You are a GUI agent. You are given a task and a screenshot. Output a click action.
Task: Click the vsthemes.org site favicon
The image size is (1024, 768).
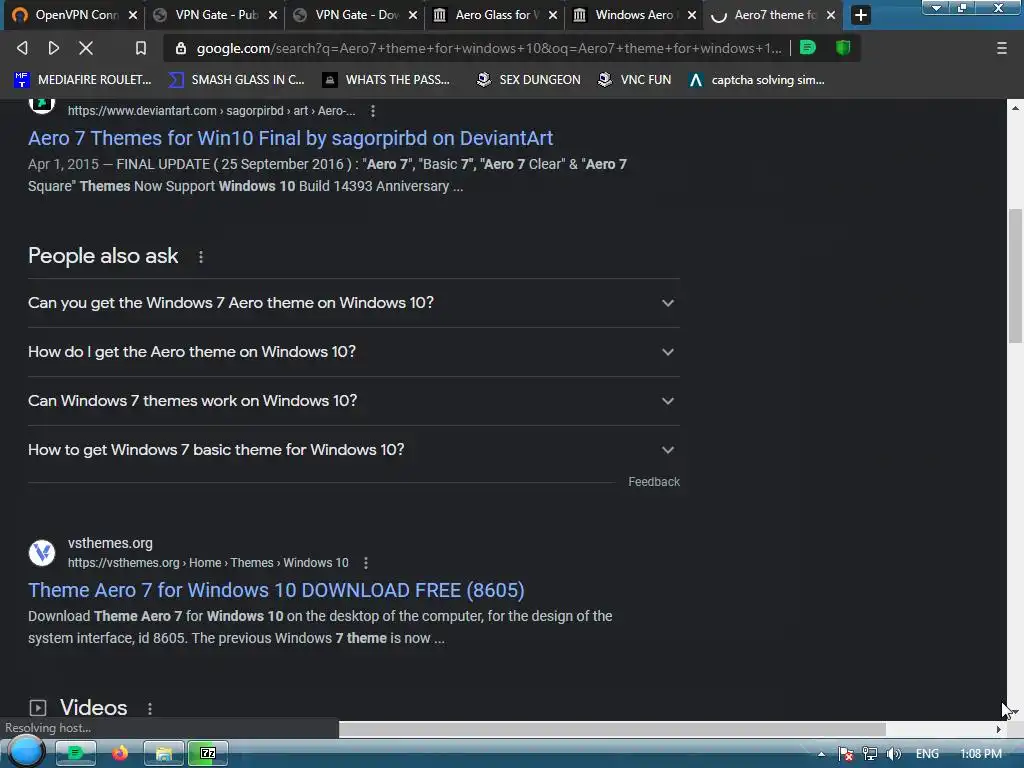(x=42, y=552)
